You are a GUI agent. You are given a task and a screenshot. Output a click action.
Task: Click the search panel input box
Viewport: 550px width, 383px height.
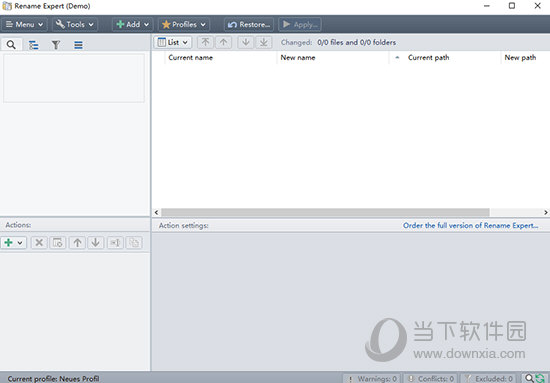(74, 78)
